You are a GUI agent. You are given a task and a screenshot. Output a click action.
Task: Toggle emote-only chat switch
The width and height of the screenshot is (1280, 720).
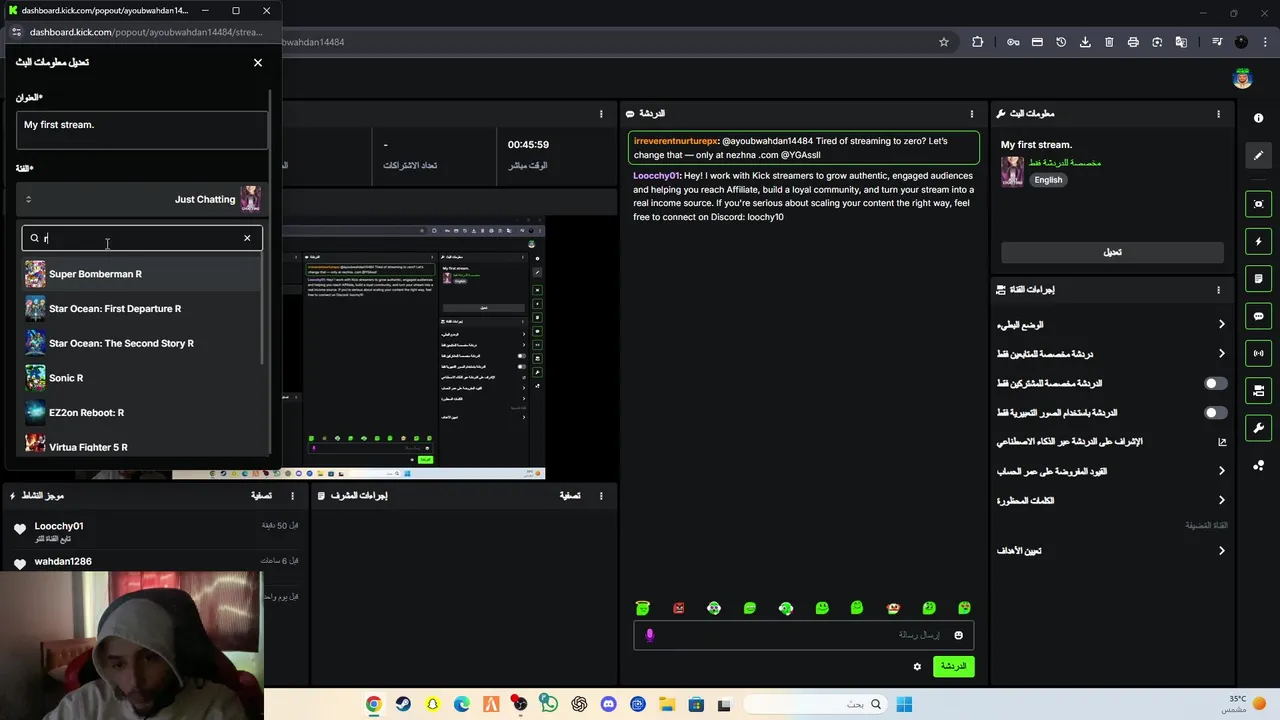click(1215, 413)
